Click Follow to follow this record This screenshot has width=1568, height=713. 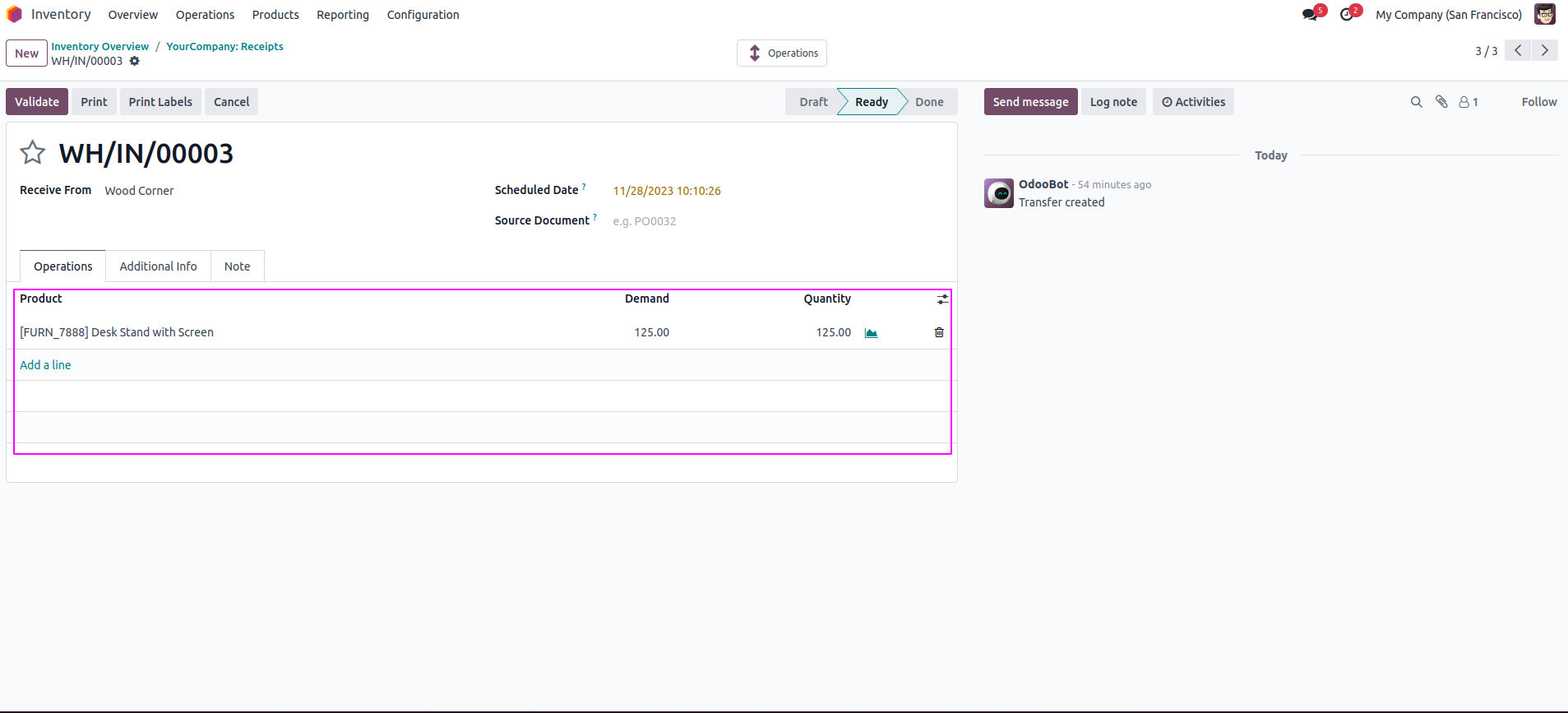coord(1539,102)
